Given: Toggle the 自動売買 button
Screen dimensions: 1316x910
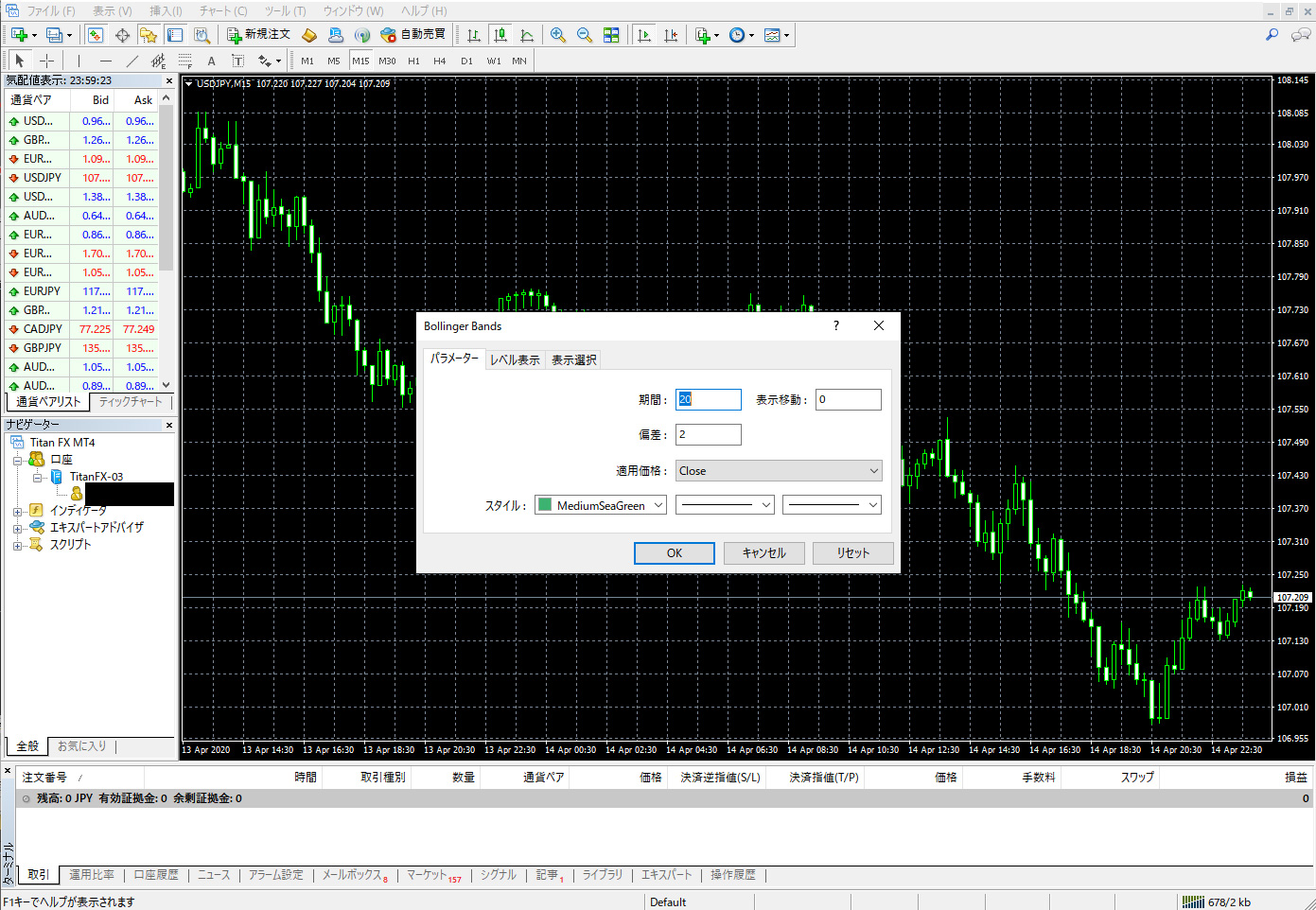Looking at the screenshot, I should [x=412, y=35].
